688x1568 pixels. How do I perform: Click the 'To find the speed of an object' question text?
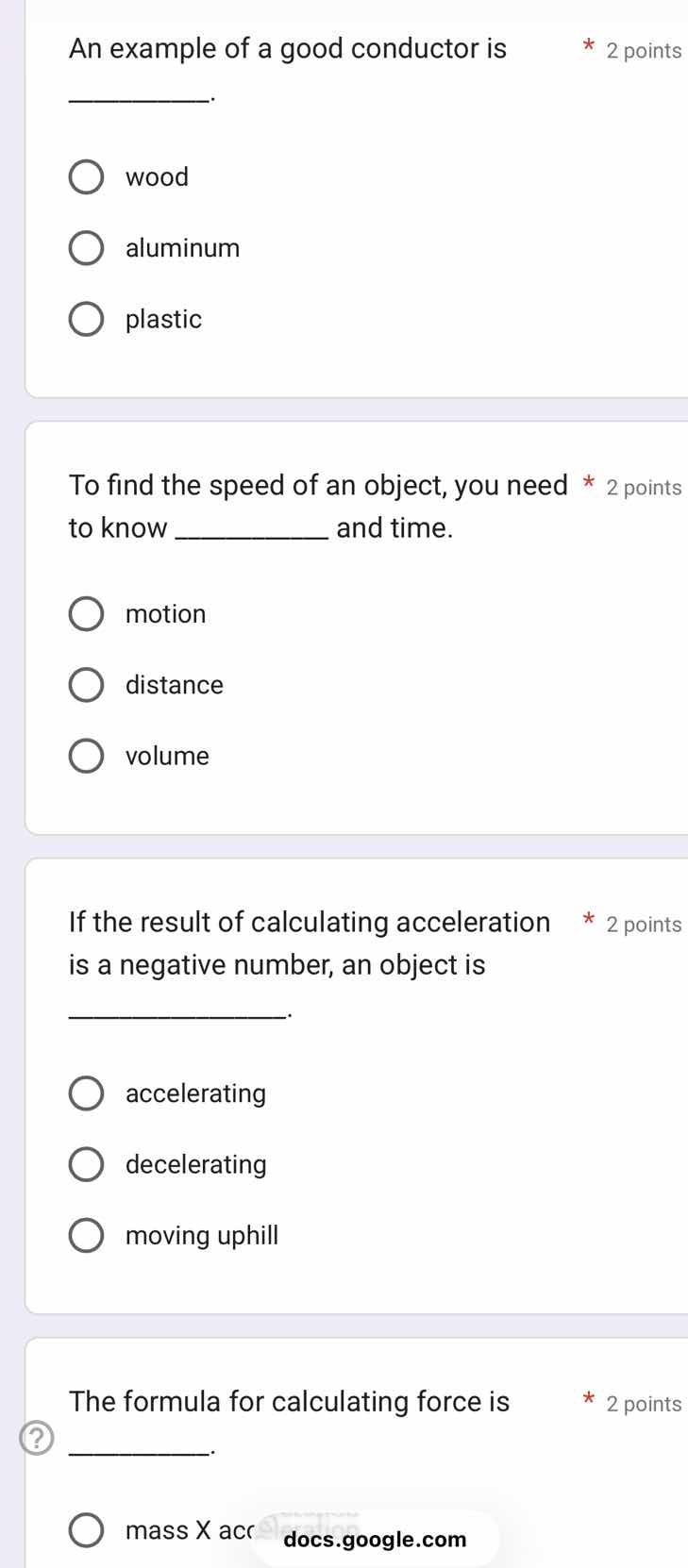point(318,486)
